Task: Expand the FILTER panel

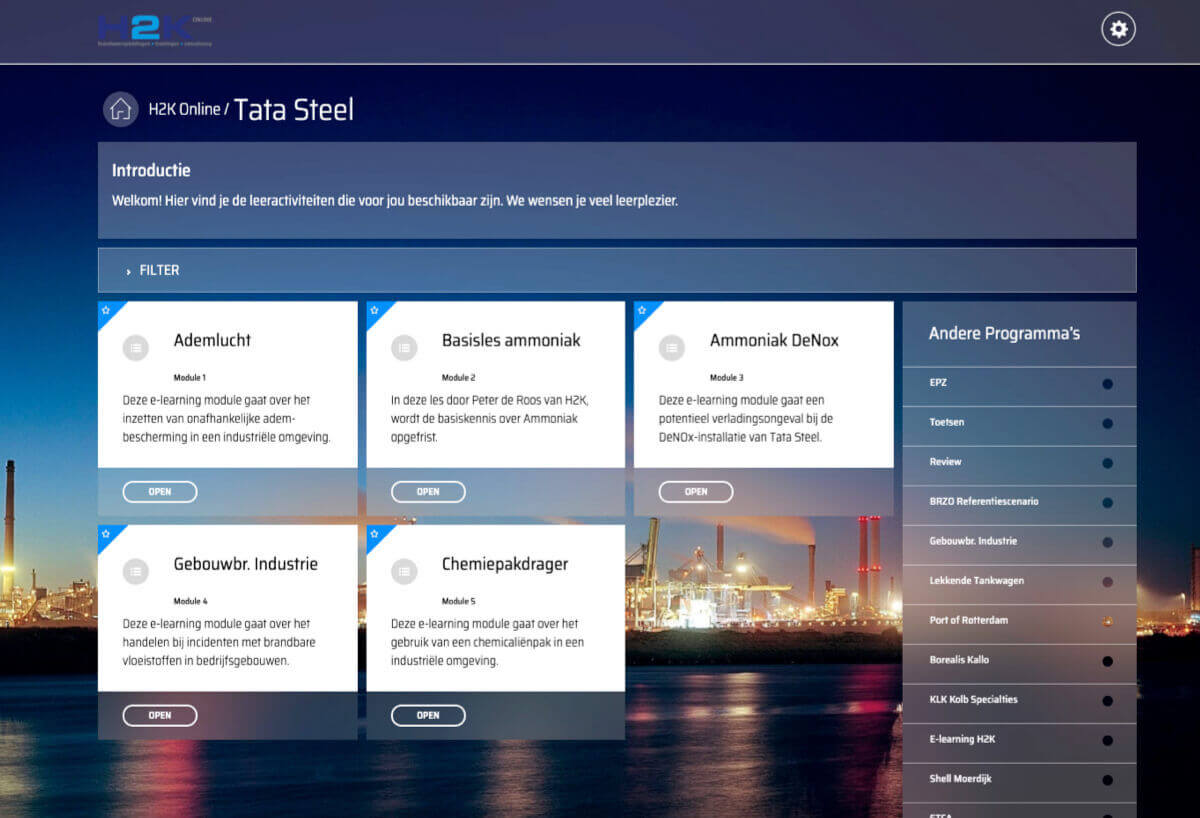Action: coord(617,270)
